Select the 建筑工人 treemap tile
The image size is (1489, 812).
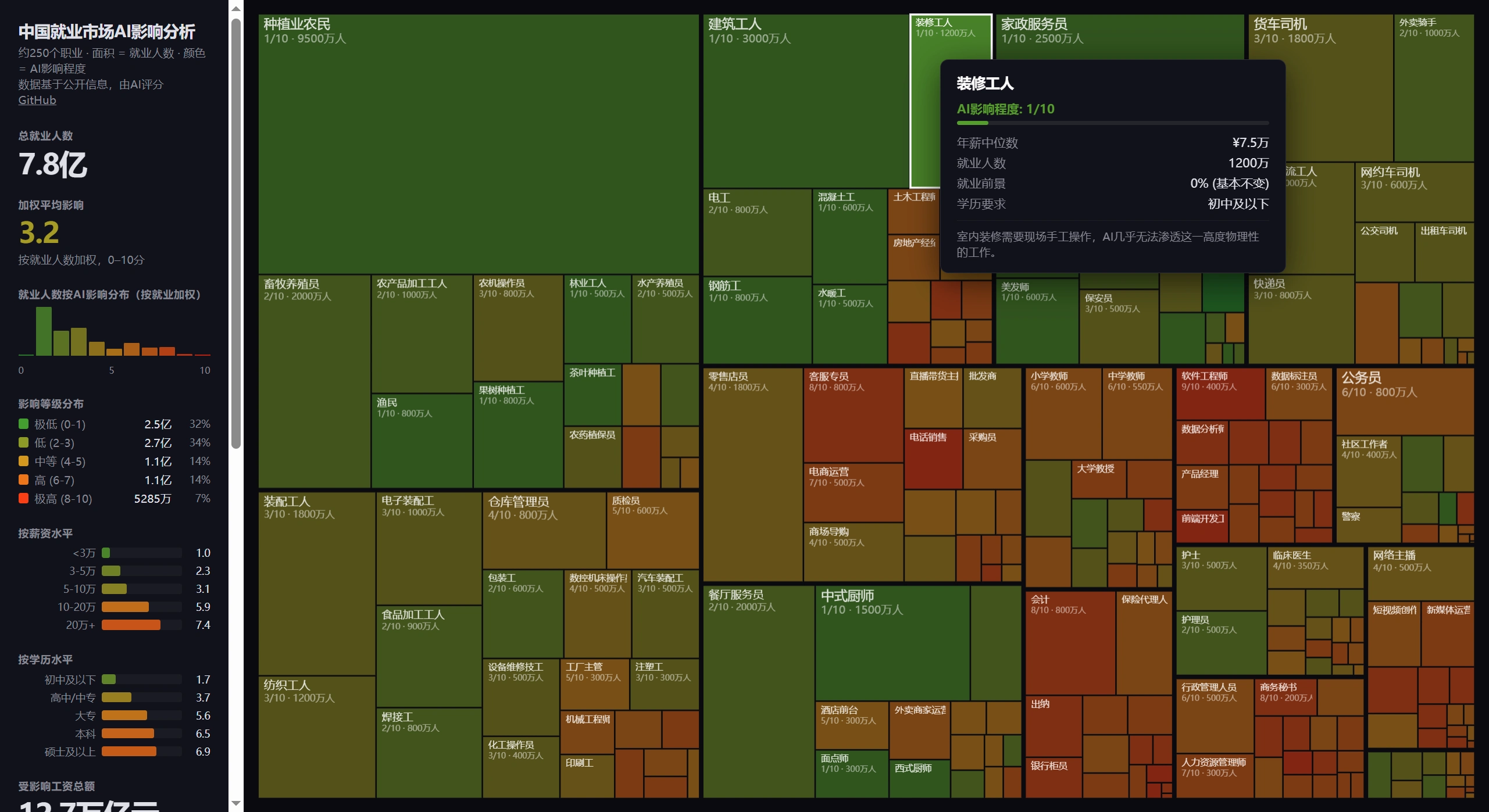(805, 102)
